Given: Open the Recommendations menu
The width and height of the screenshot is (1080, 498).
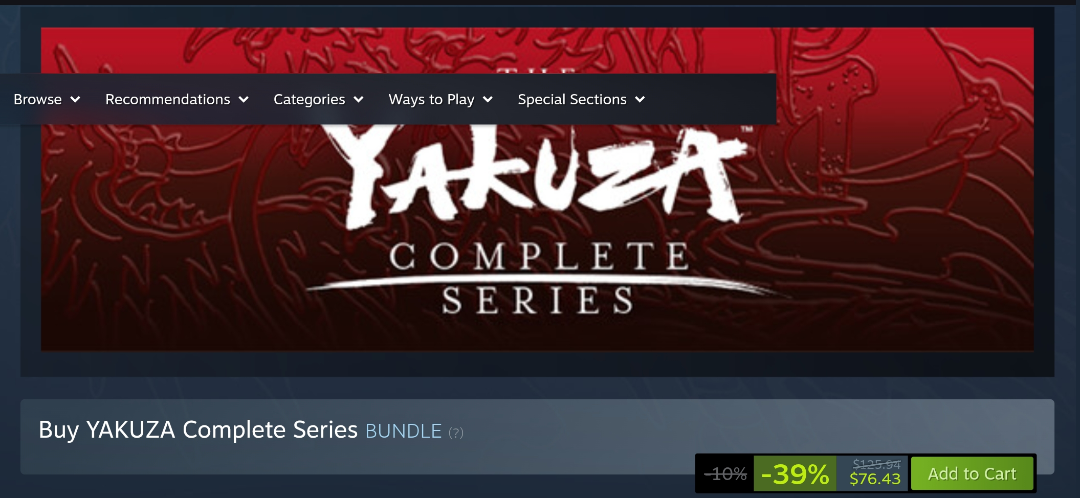Looking at the screenshot, I should [x=167, y=99].
